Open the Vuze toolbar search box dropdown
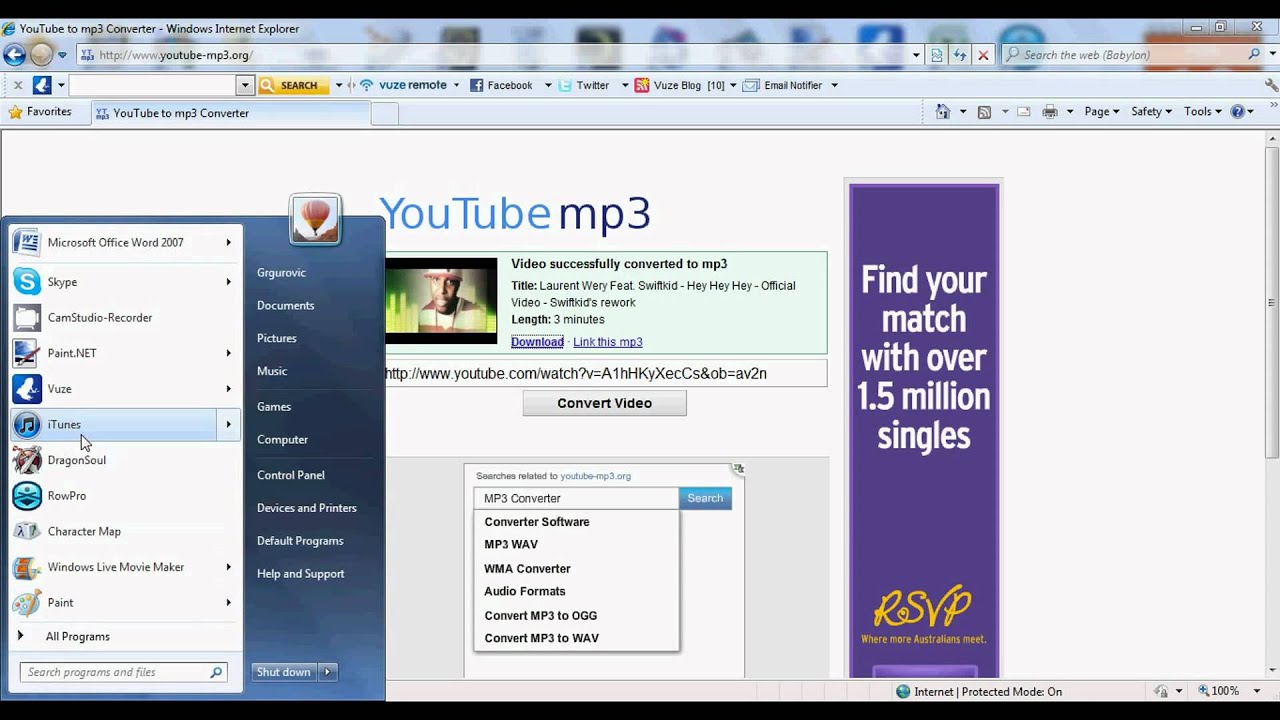Viewport: 1280px width, 720px height. click(245, 85)
